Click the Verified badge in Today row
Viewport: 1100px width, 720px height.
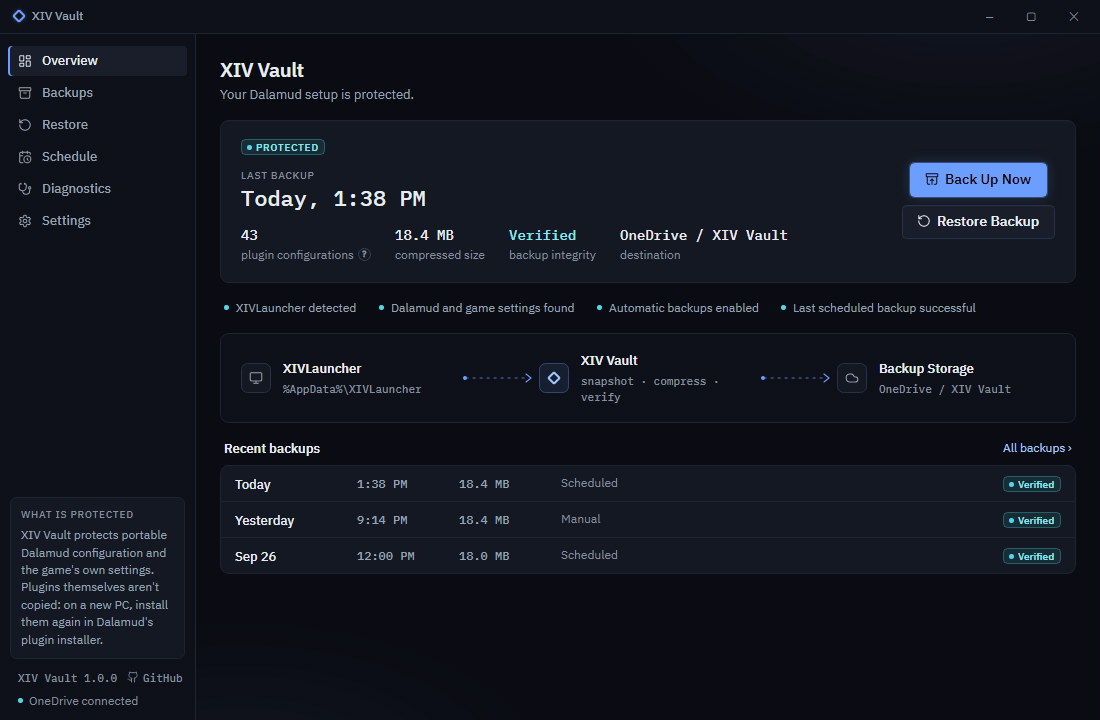coord(1031,484)
